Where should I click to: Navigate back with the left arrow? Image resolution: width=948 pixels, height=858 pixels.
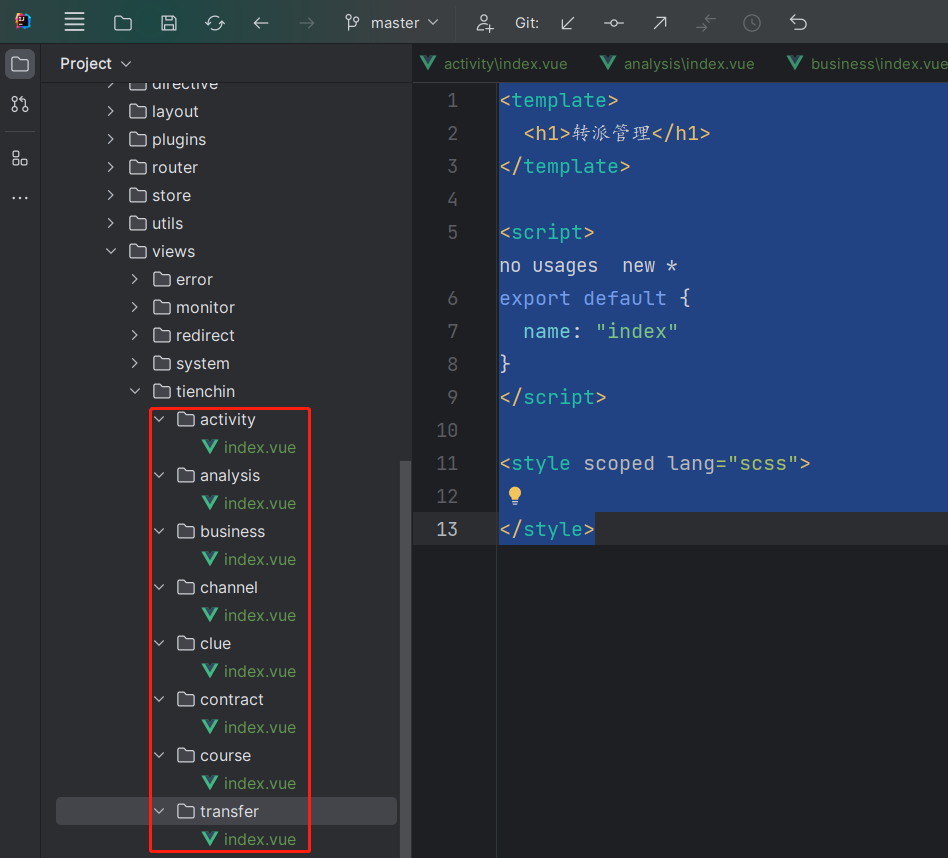point(261,23)
